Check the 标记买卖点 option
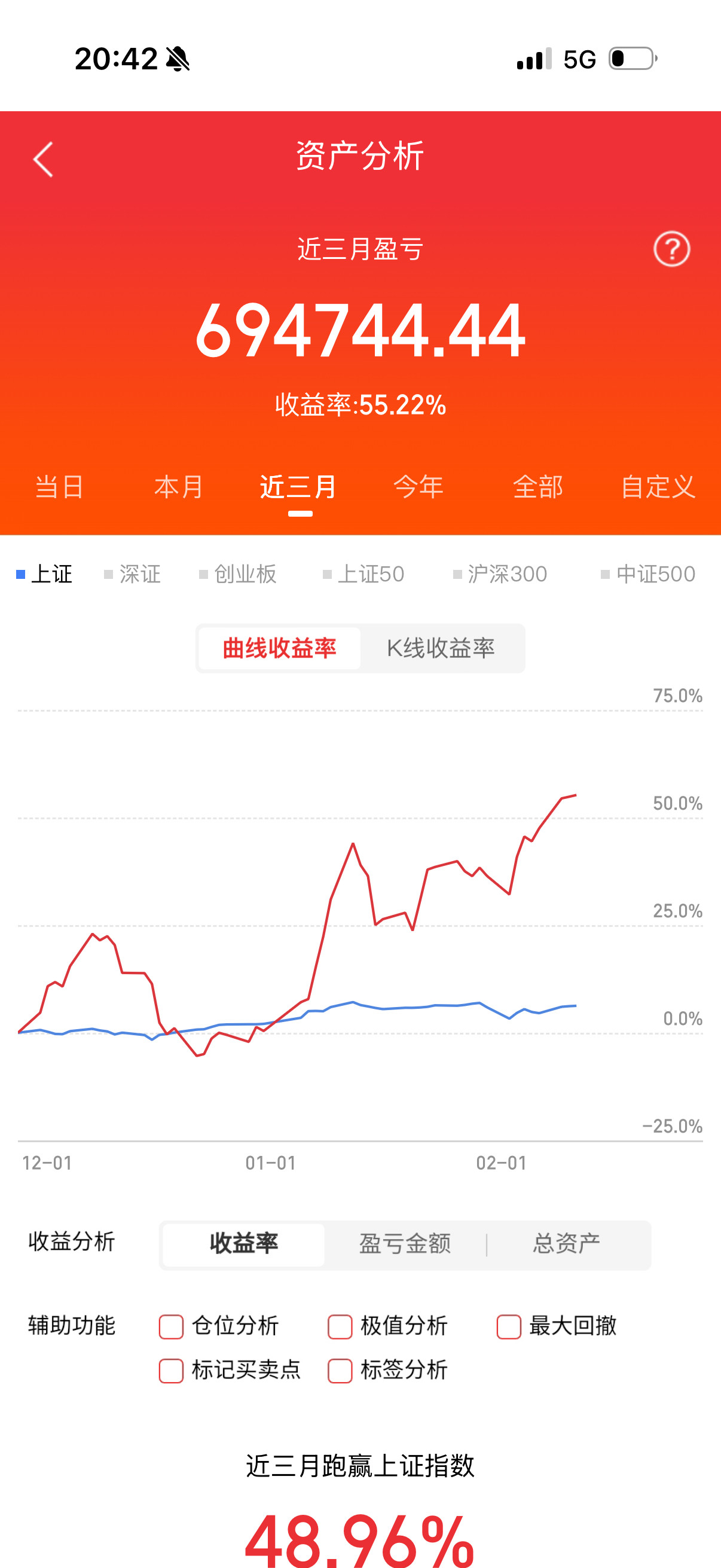 (x=171, y=1371)
